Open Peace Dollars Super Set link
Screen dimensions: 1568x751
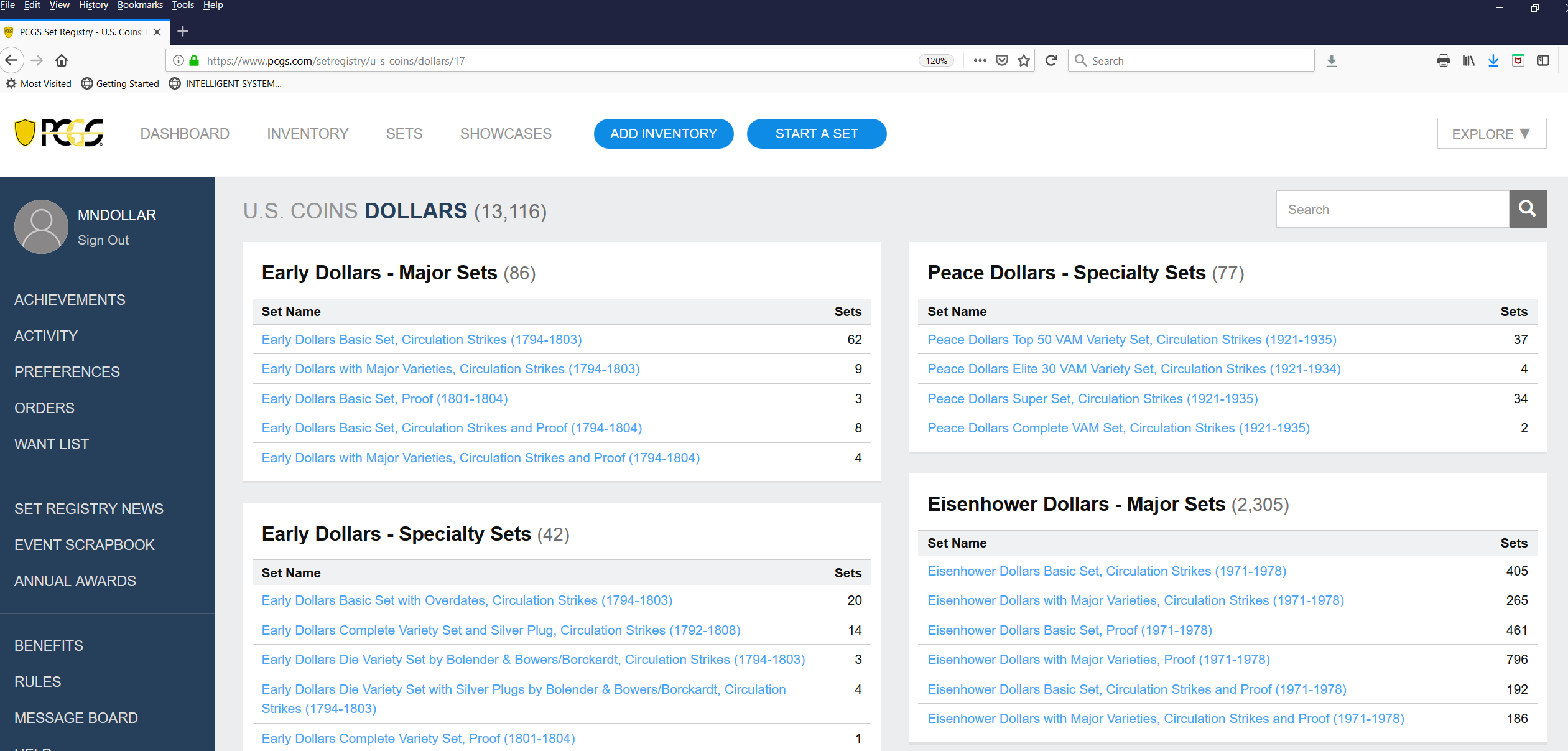(1093, 399)
